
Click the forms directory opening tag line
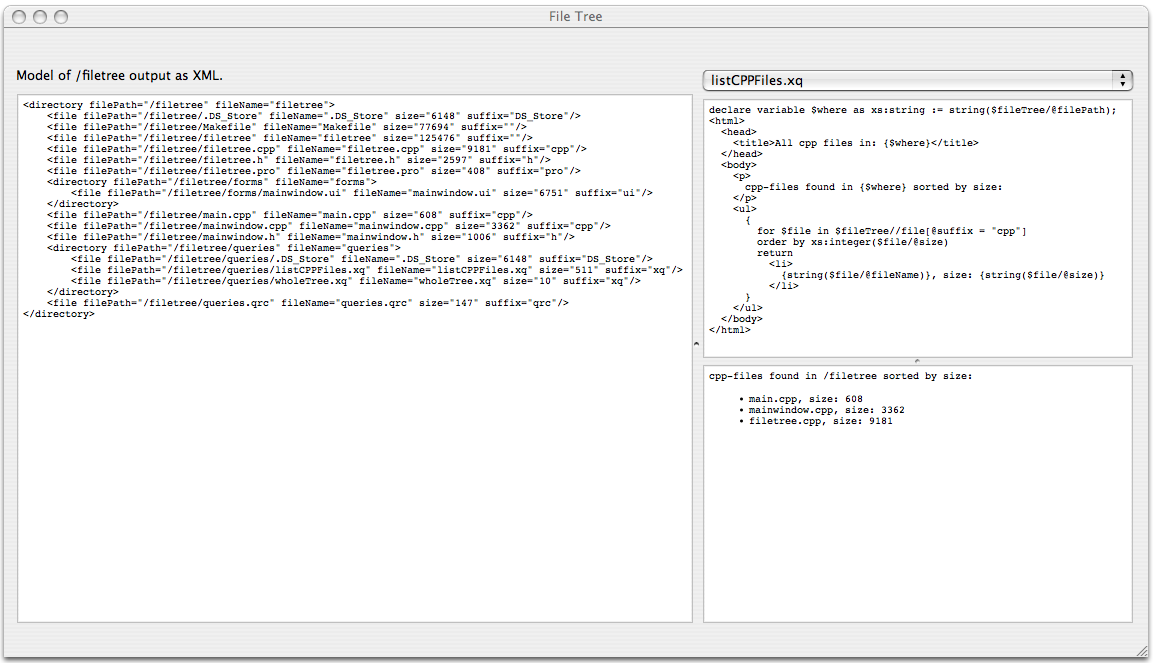click(211, 182)
